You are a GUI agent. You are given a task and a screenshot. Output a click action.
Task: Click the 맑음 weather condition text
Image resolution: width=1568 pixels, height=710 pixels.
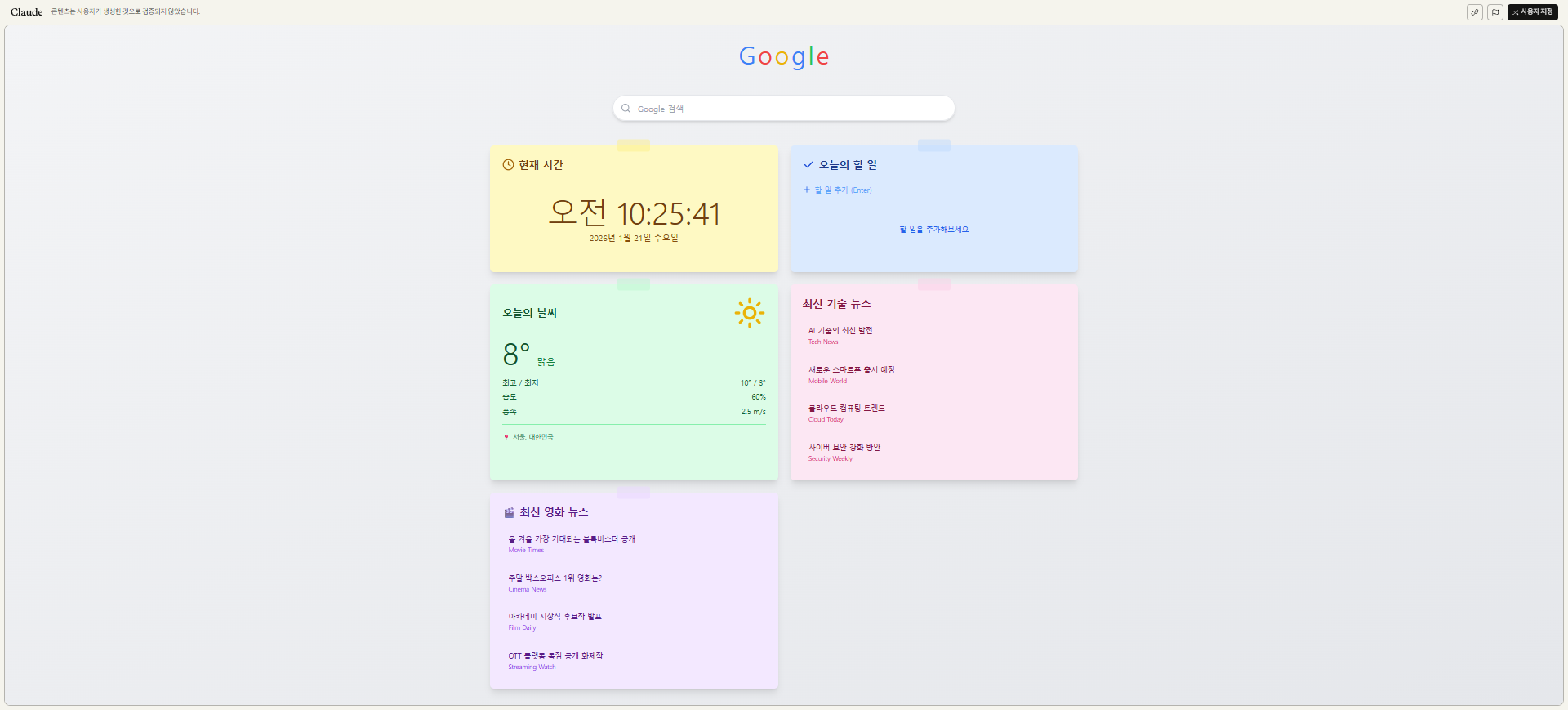point(546,362)
